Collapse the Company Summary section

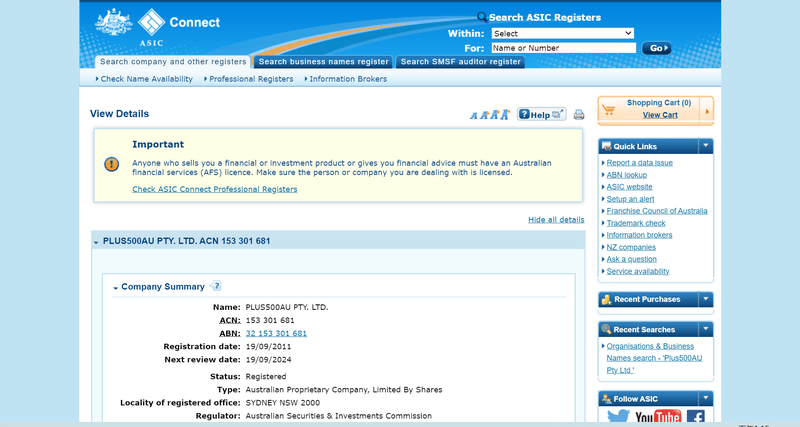point(116,288)
